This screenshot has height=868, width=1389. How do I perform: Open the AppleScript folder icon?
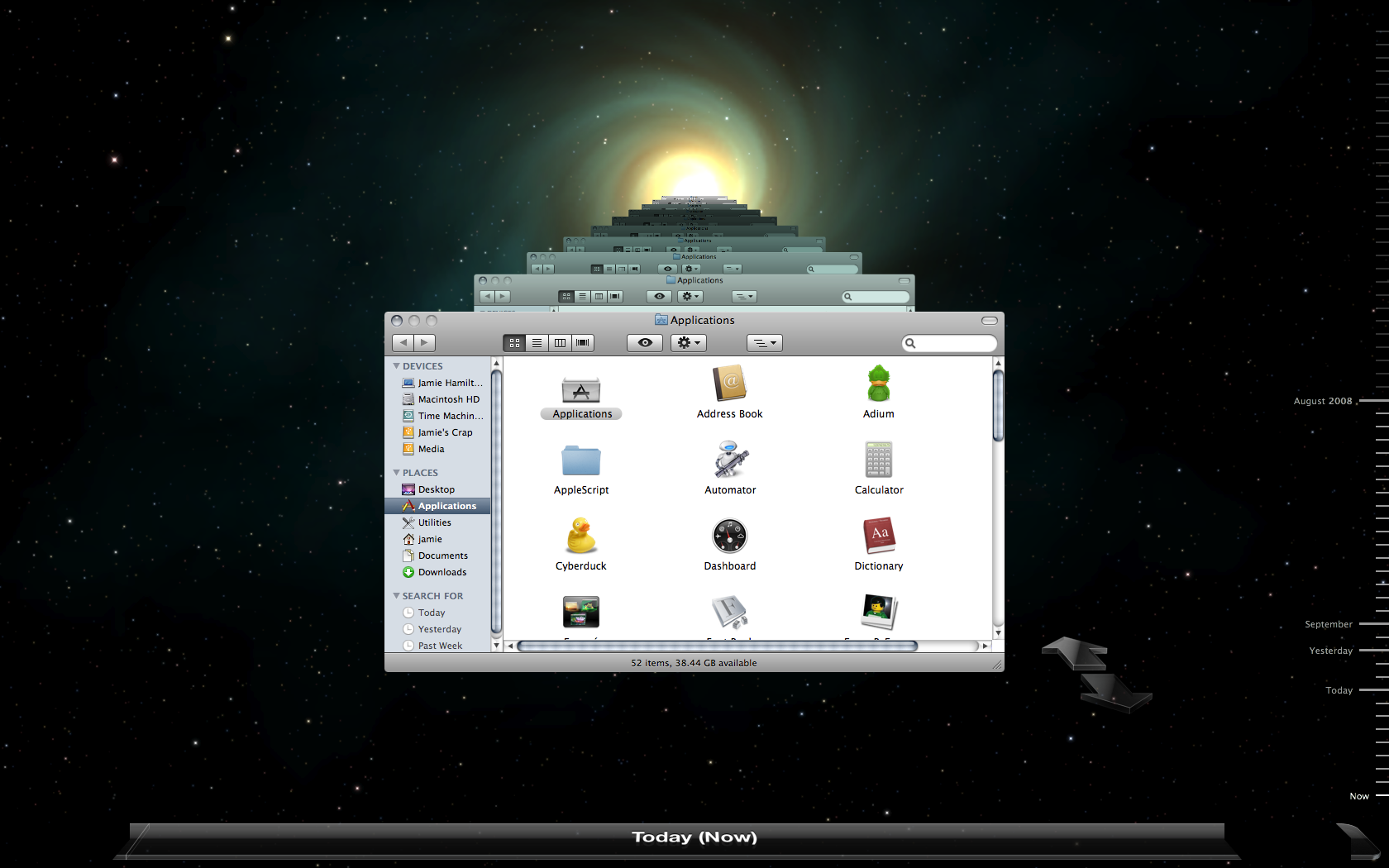[x=581, y=461]
